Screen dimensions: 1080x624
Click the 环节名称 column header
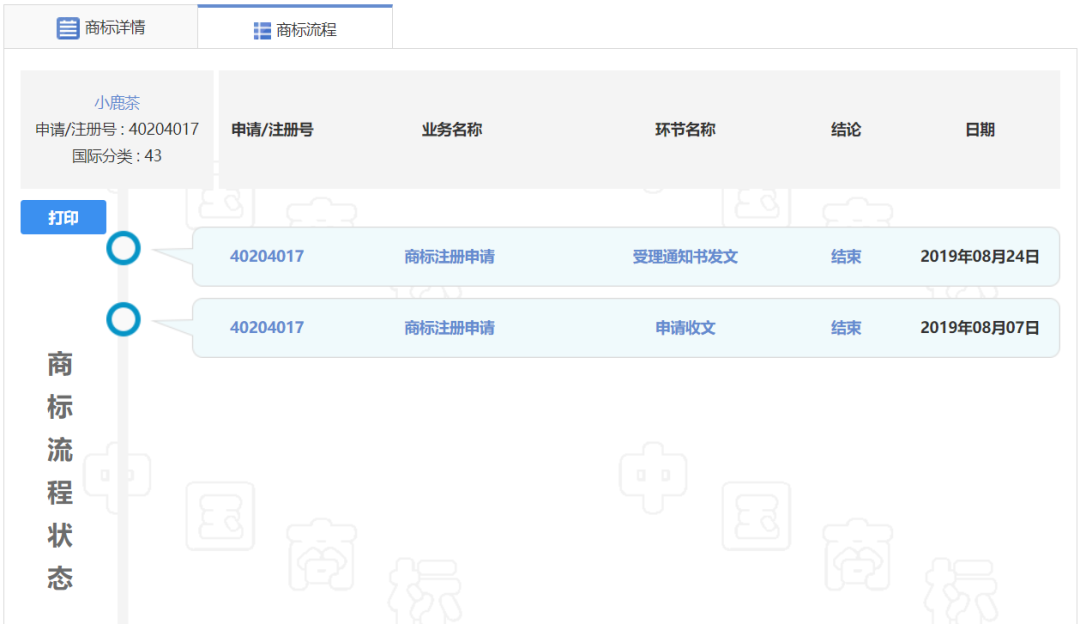click(685, 130)
